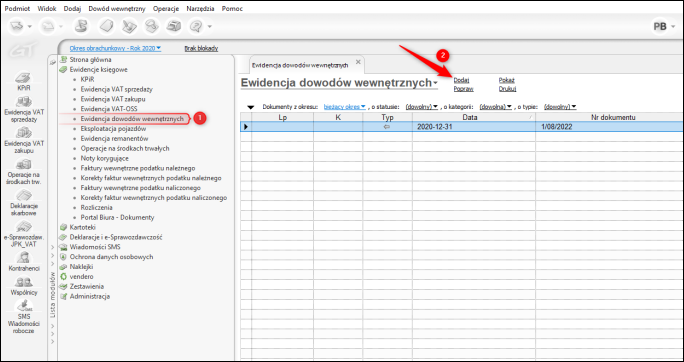Viewport: 684px width, 362px height.
Task: Collapse filter bar with black triangle
Action: (x=250, y=107)
